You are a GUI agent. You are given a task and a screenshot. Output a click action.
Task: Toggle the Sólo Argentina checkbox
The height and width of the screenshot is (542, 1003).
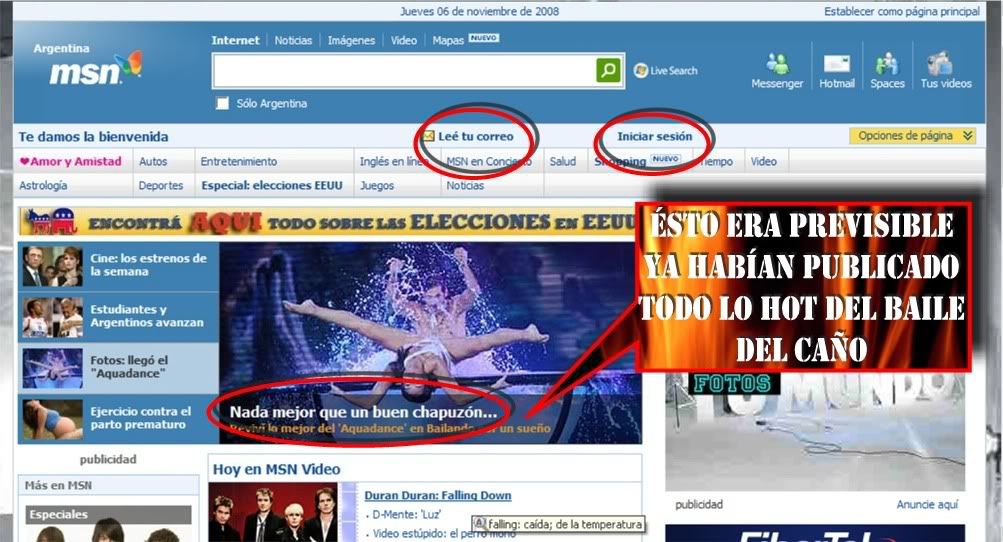click(222, 103)
